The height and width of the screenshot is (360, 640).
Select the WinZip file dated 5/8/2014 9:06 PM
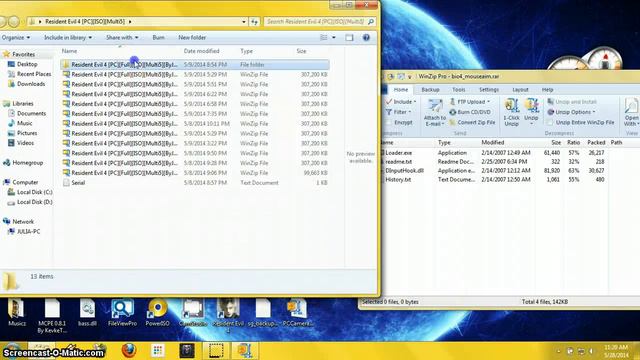tap(195, 173)
